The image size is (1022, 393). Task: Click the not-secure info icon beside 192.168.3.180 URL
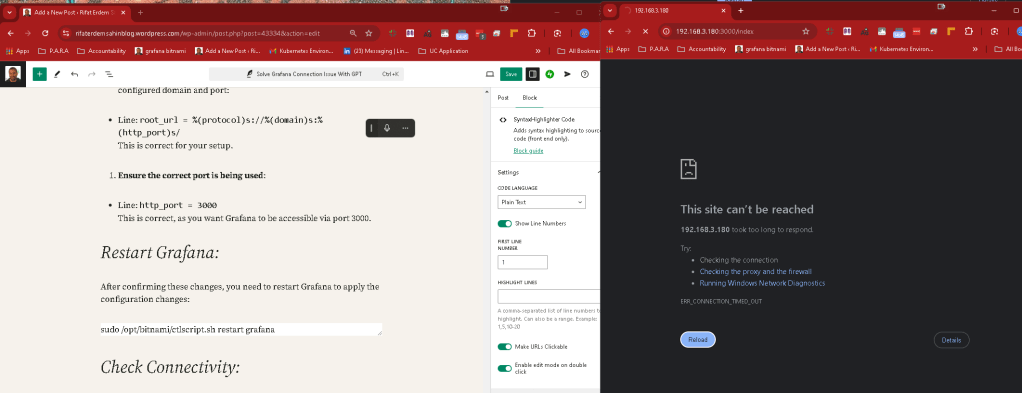point(666,31)
